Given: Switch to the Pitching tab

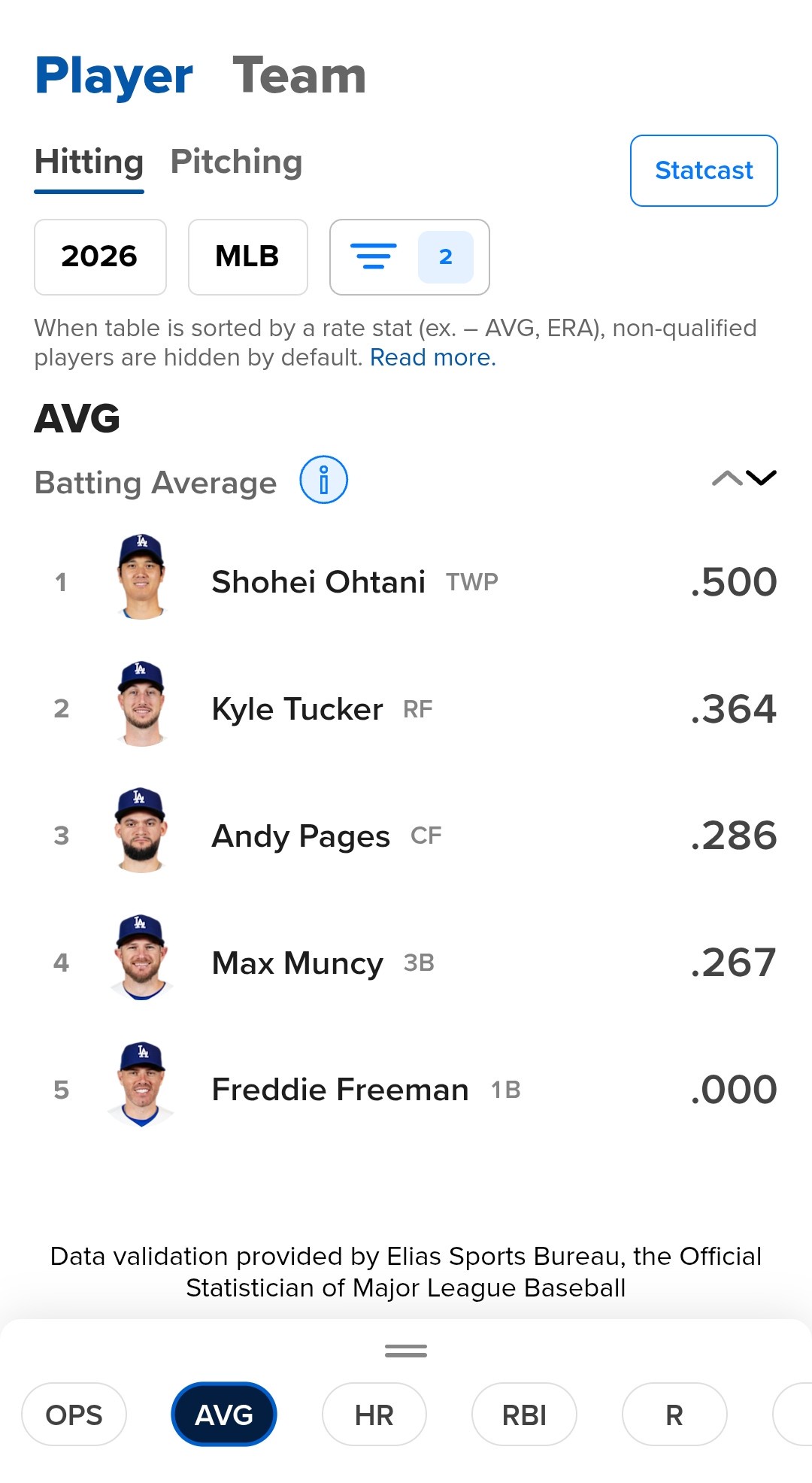Looking at the screenshot, I should [x=237, y=162].
